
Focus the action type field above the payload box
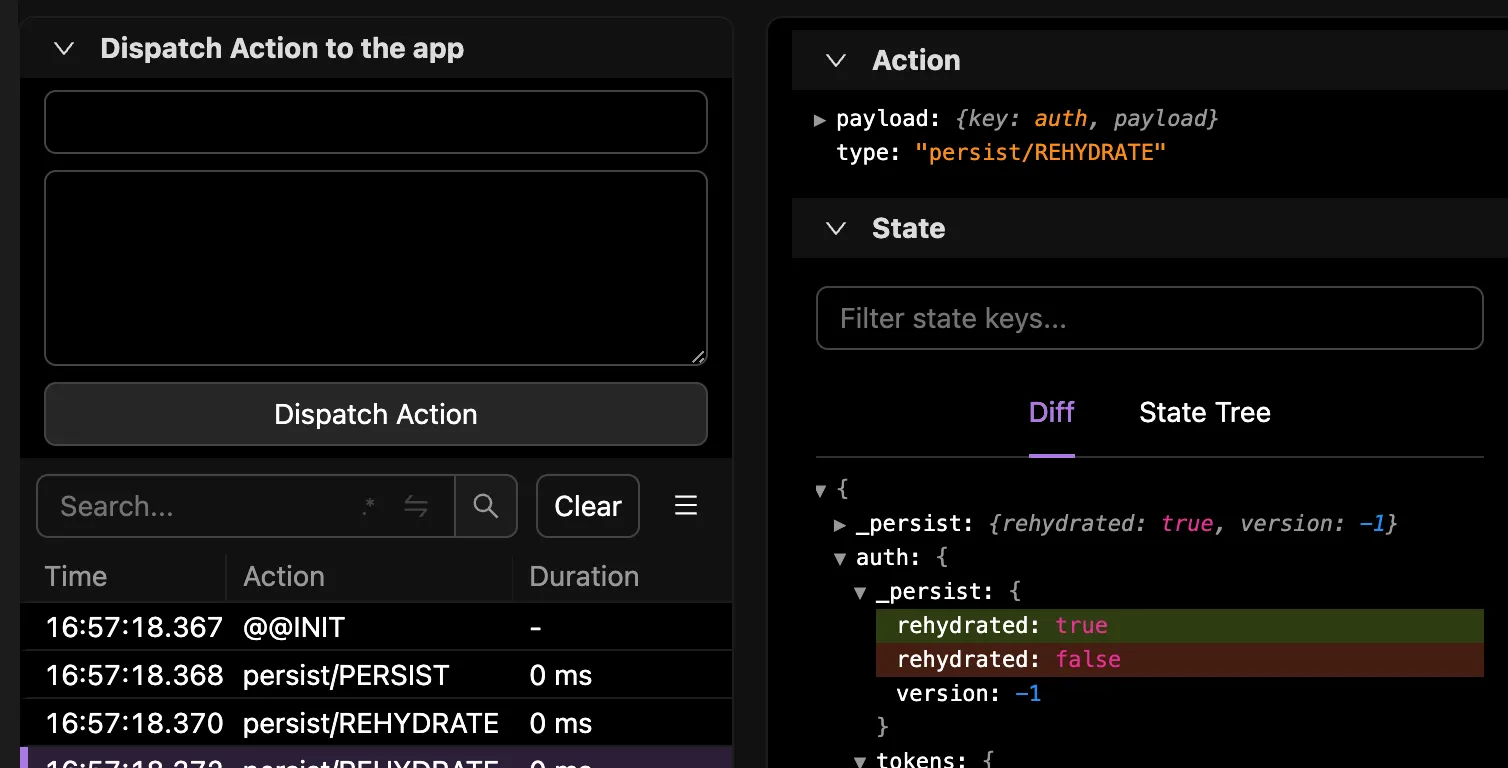pos(376,122)
